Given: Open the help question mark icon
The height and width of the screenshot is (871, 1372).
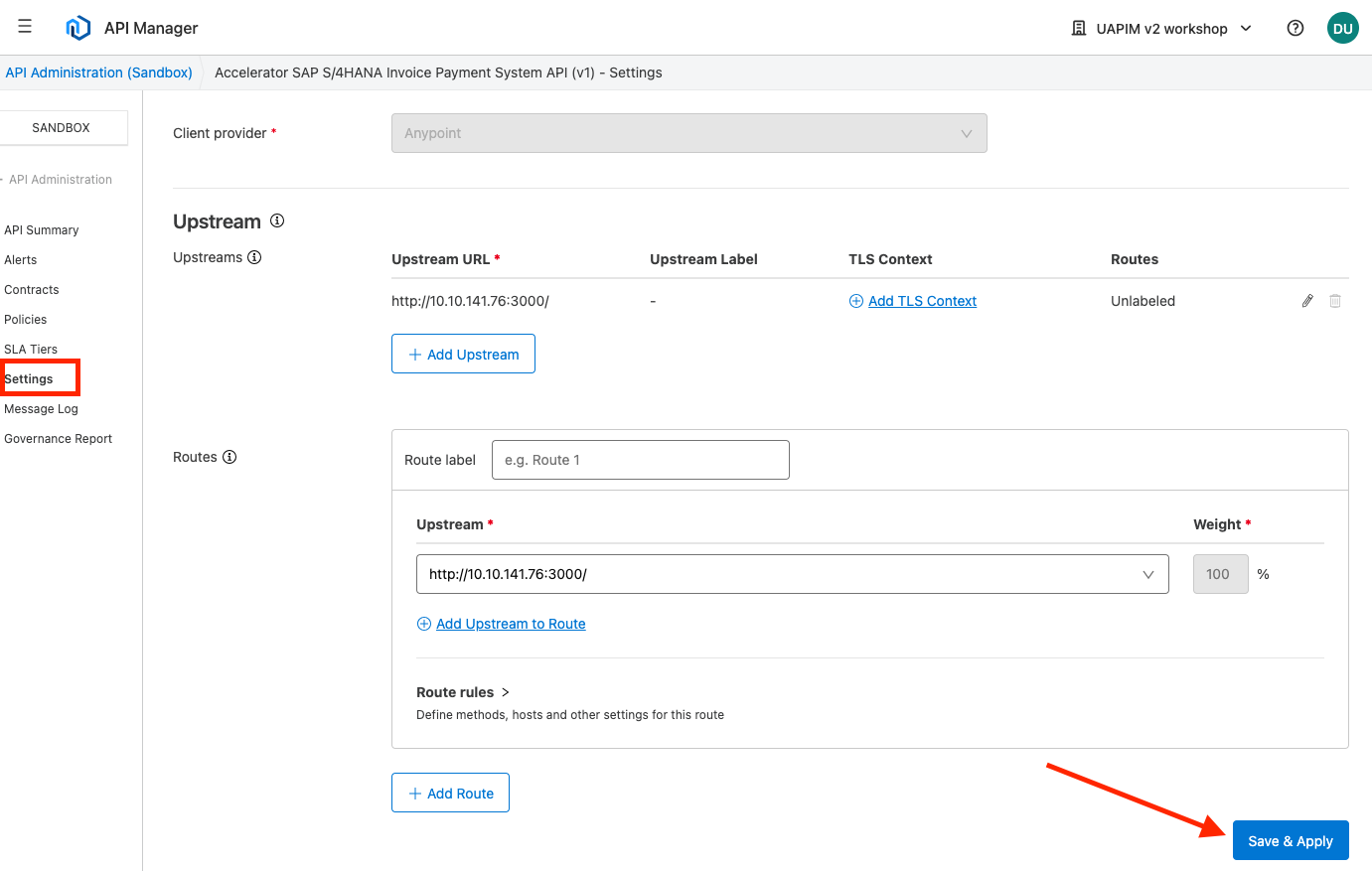Looking at the screenshot, I should (x=1296, y=28).
